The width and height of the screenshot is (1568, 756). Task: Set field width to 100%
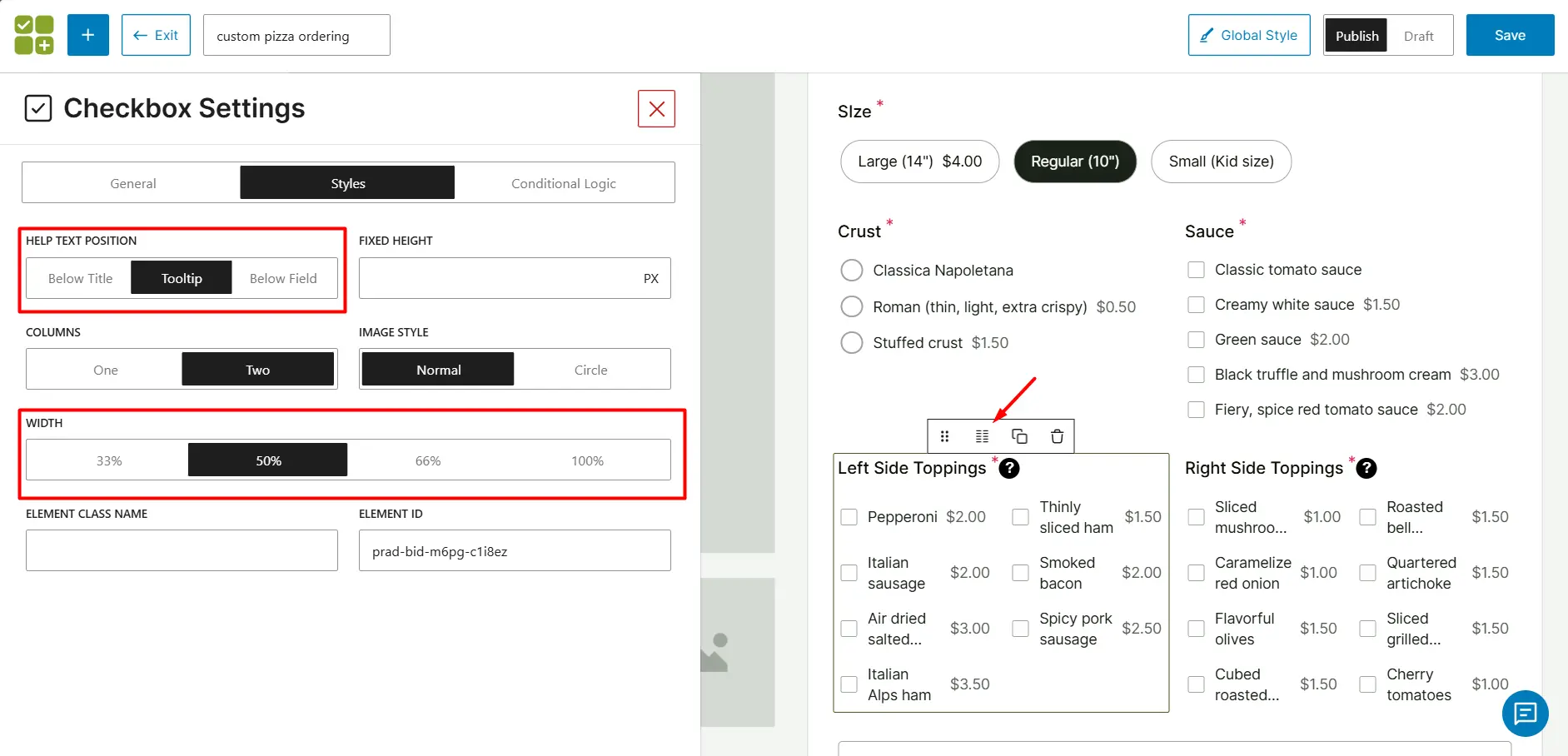pos(587,460)
